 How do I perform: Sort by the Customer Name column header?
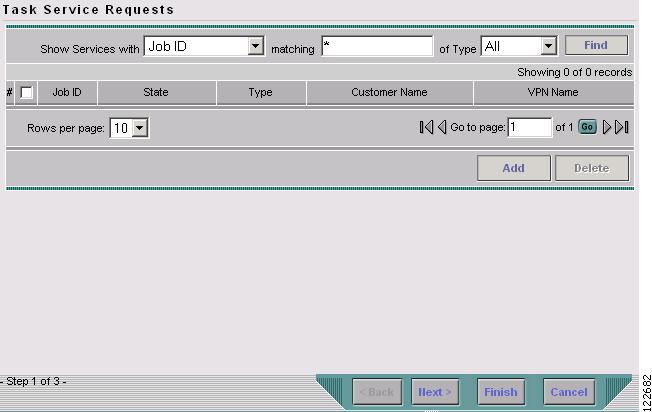tap(390, 92)
